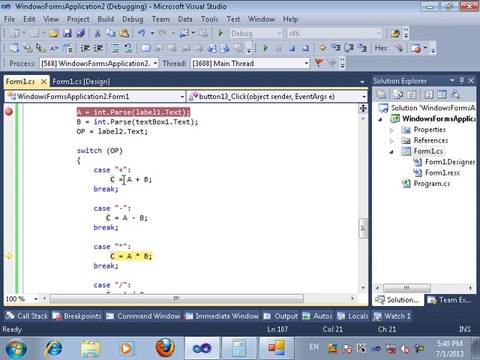Restart debugging session icon
The height and width of the screenshot is (360, 480).
point(305,48)
